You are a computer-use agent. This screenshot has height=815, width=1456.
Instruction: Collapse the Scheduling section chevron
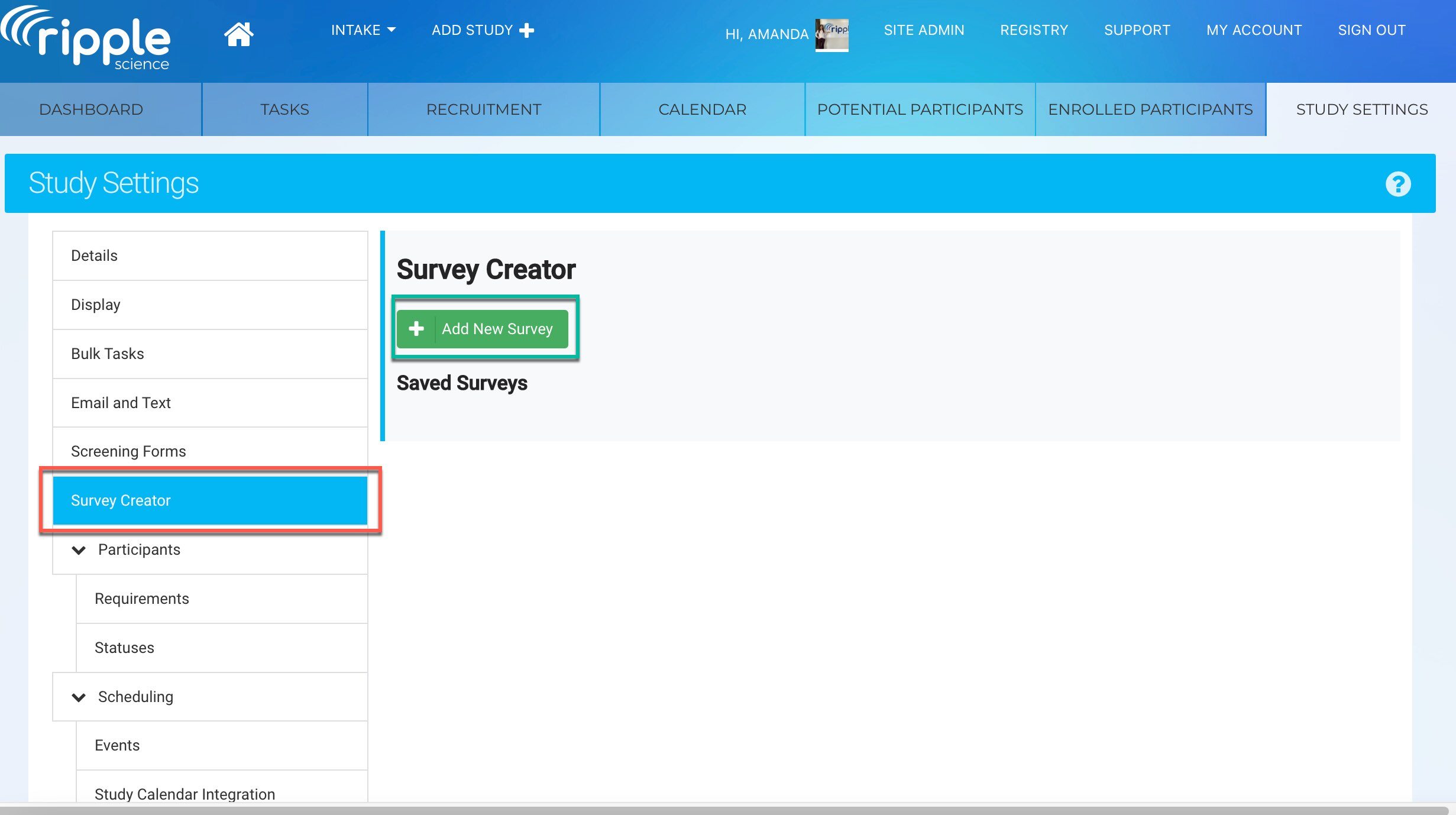pyautogui.click(x=79, y=697)
